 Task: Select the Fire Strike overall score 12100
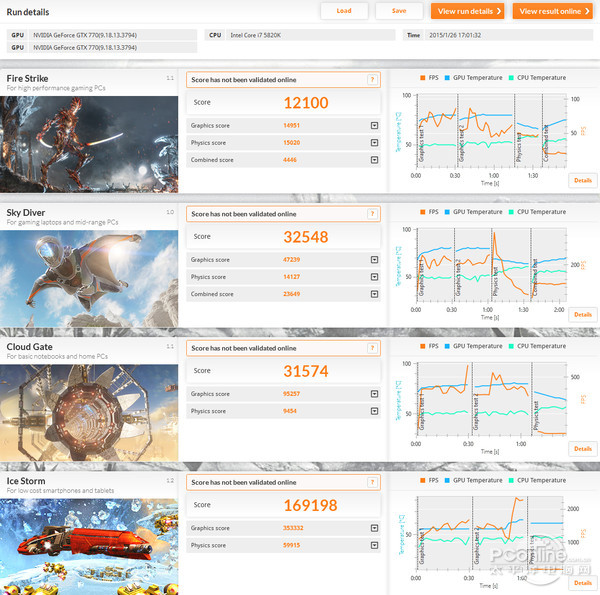(x=306, y=103)
